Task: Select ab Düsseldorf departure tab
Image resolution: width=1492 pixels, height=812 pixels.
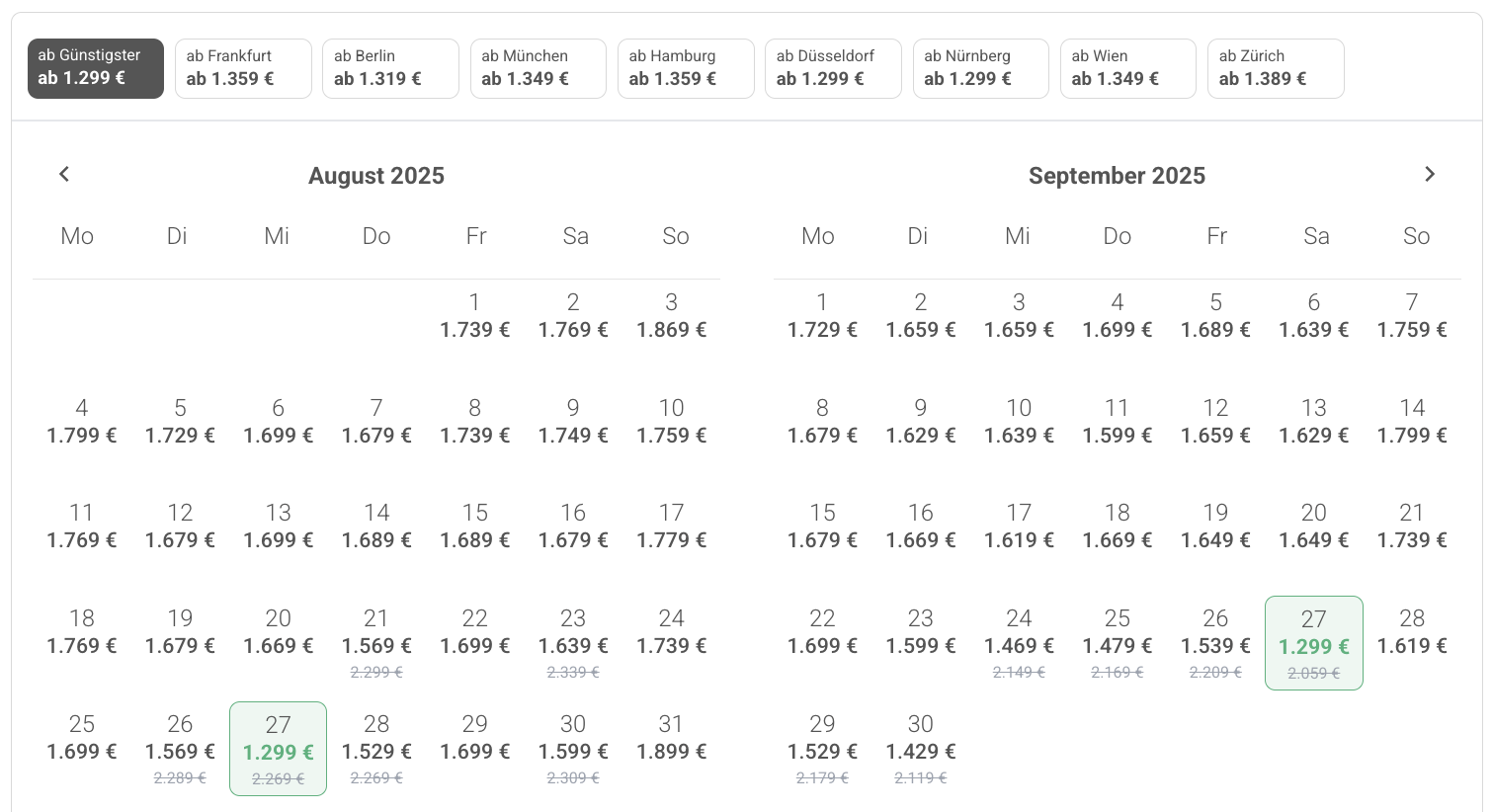Action: point(833,68)
